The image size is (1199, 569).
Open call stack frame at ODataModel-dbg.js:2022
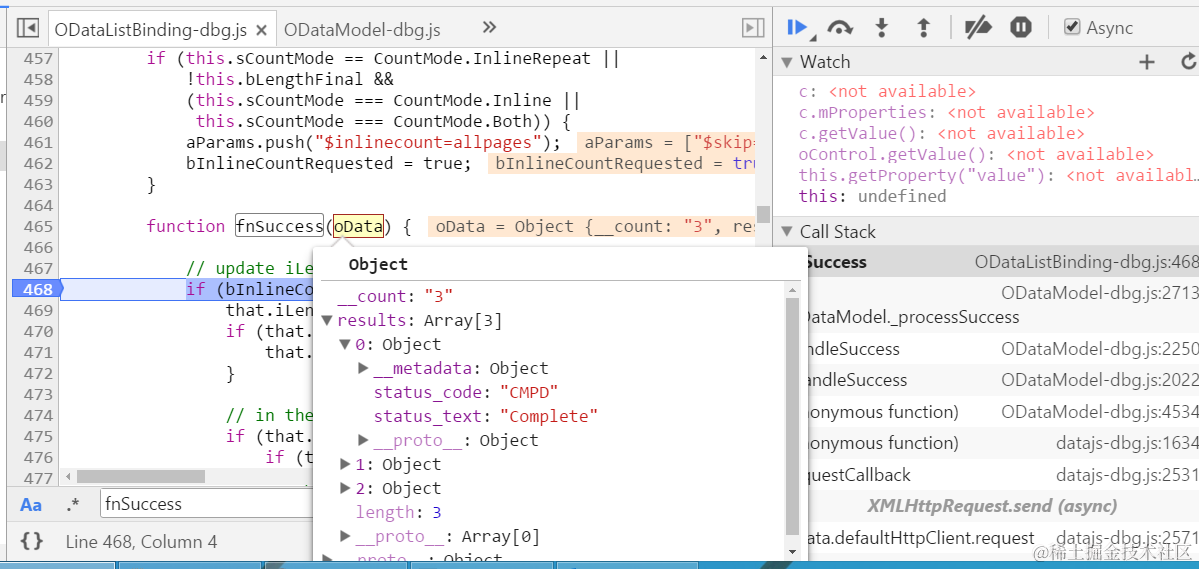point(1002,380)
